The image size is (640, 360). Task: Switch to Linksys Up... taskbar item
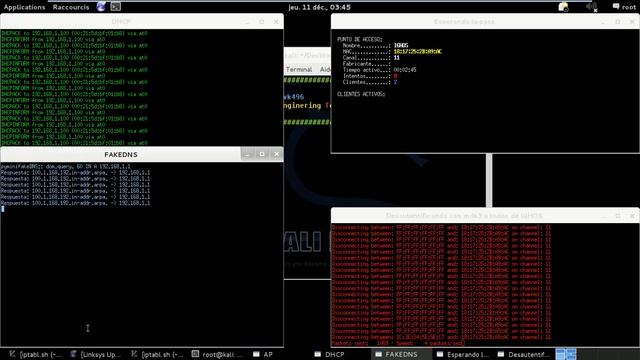pyautogui.click(x=95, y=354)
